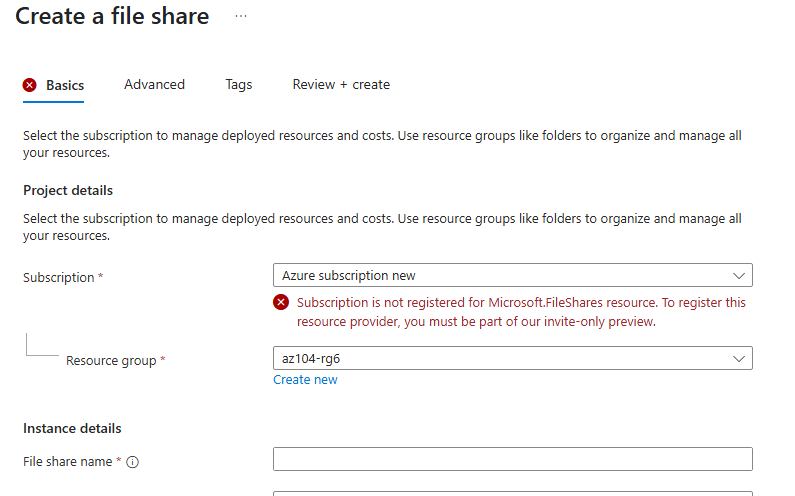Click the partially visible field below File share name

pos(512,492)
